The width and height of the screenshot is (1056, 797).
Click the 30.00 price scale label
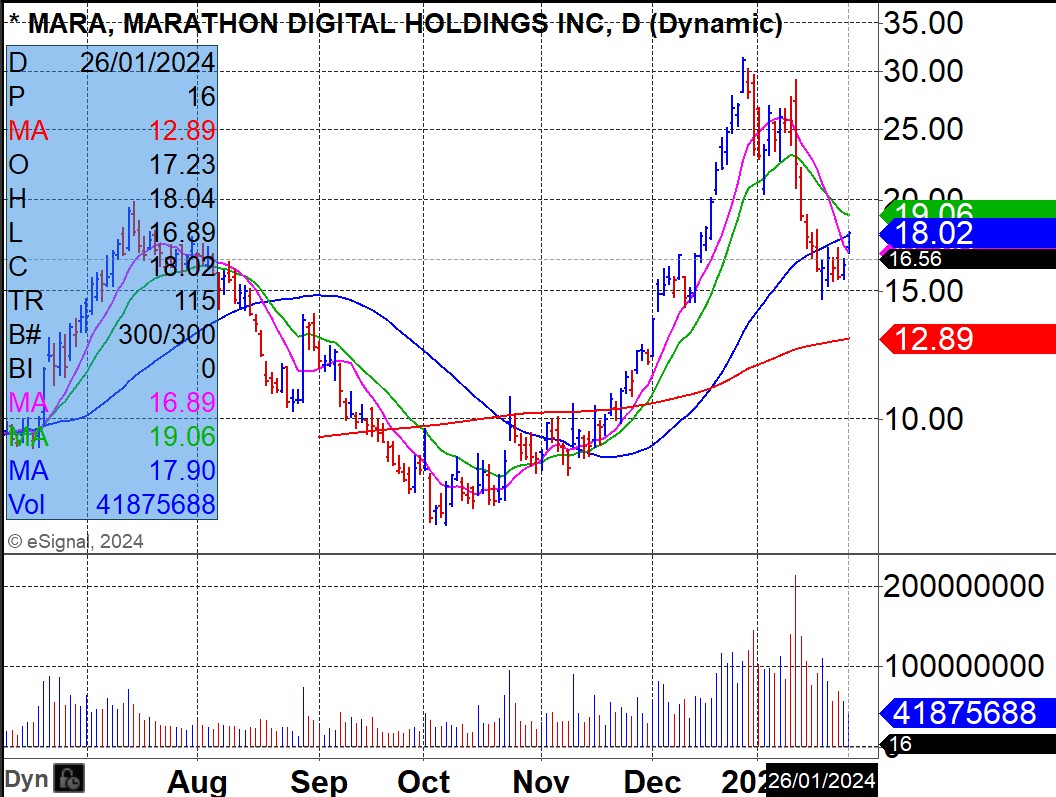click(923, 71)
